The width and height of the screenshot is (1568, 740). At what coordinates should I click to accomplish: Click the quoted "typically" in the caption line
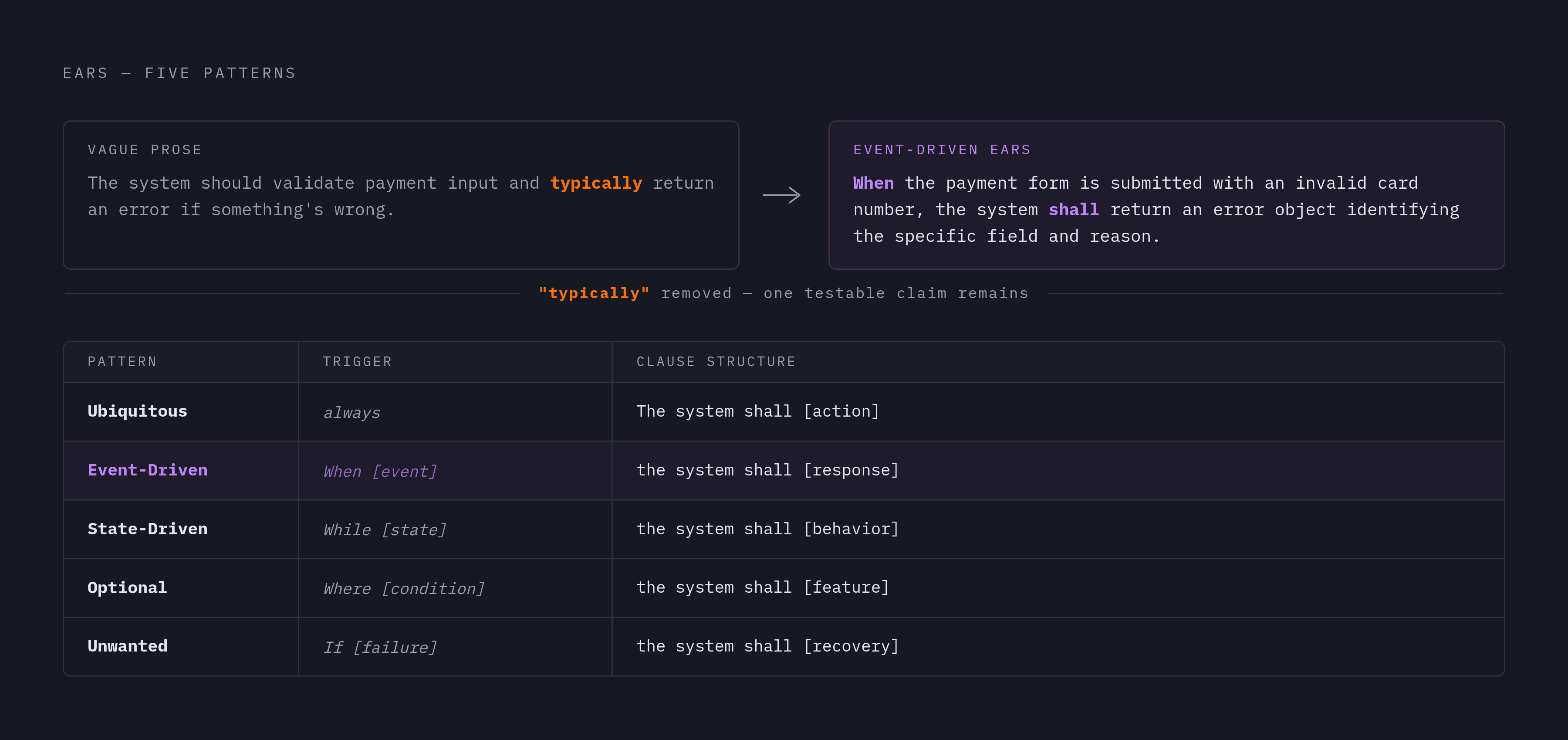click(x=594, y=294)
